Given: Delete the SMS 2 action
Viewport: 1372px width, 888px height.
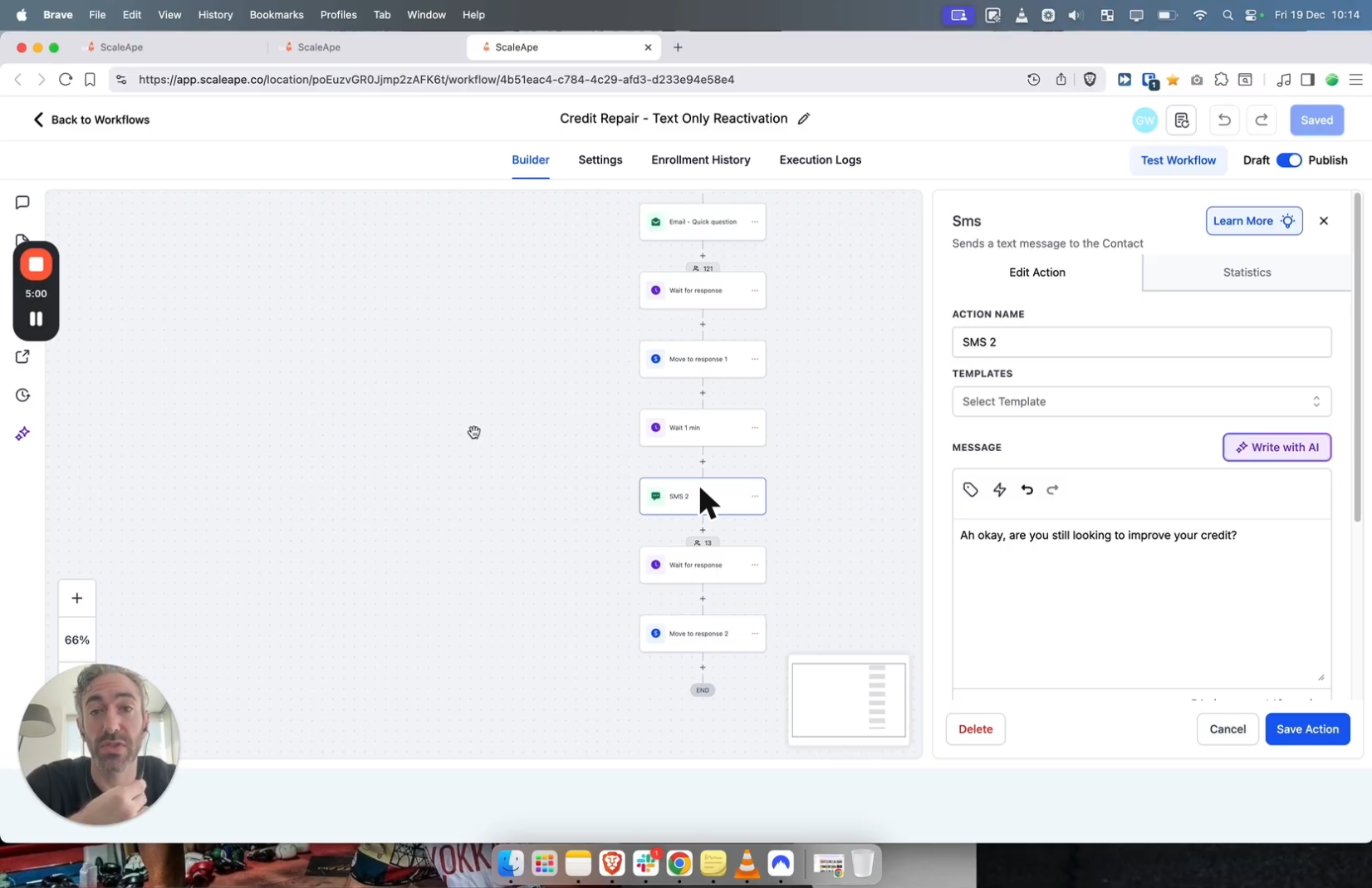Looking at the screenshot, I should (975, 729).
